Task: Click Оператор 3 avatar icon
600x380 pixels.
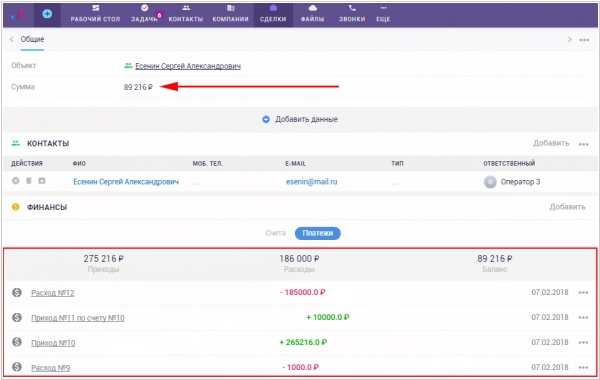Action: tap(490, 182)
